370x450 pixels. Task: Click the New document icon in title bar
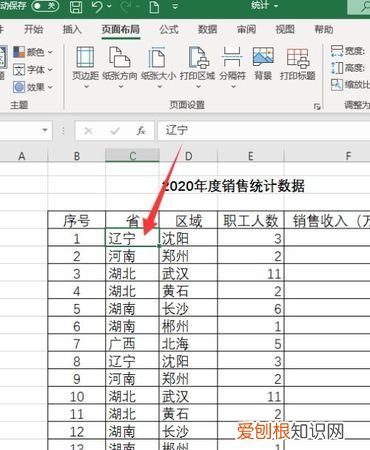point(154,7)
